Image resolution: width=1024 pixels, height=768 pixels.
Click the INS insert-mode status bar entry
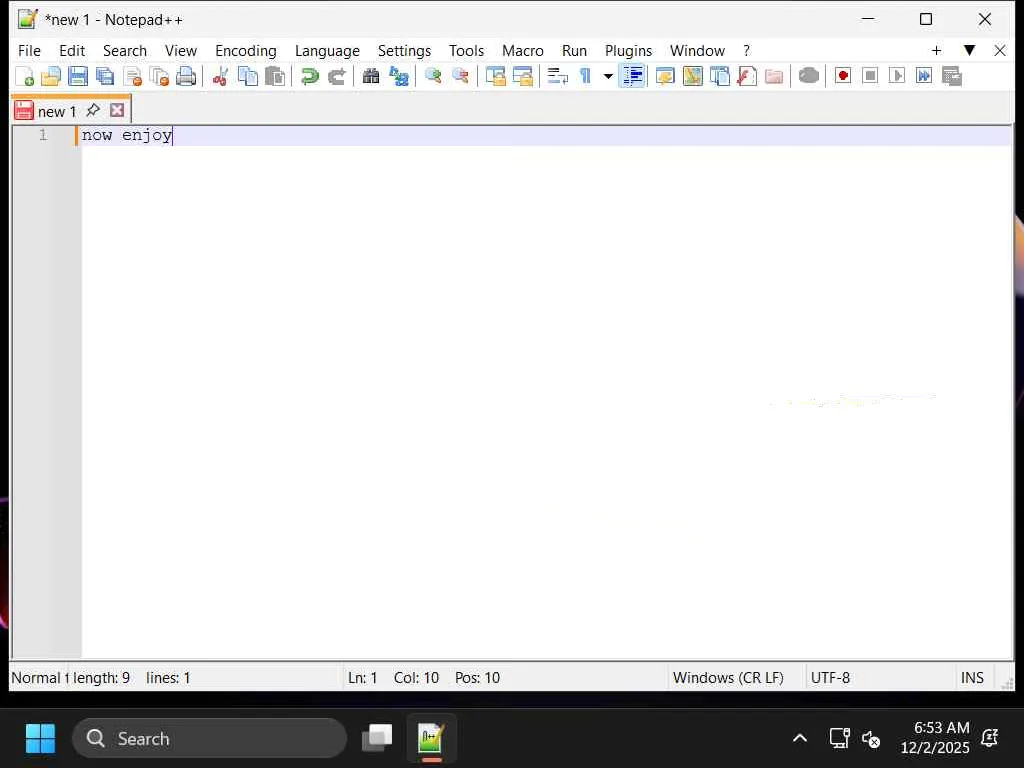point(972,678)
